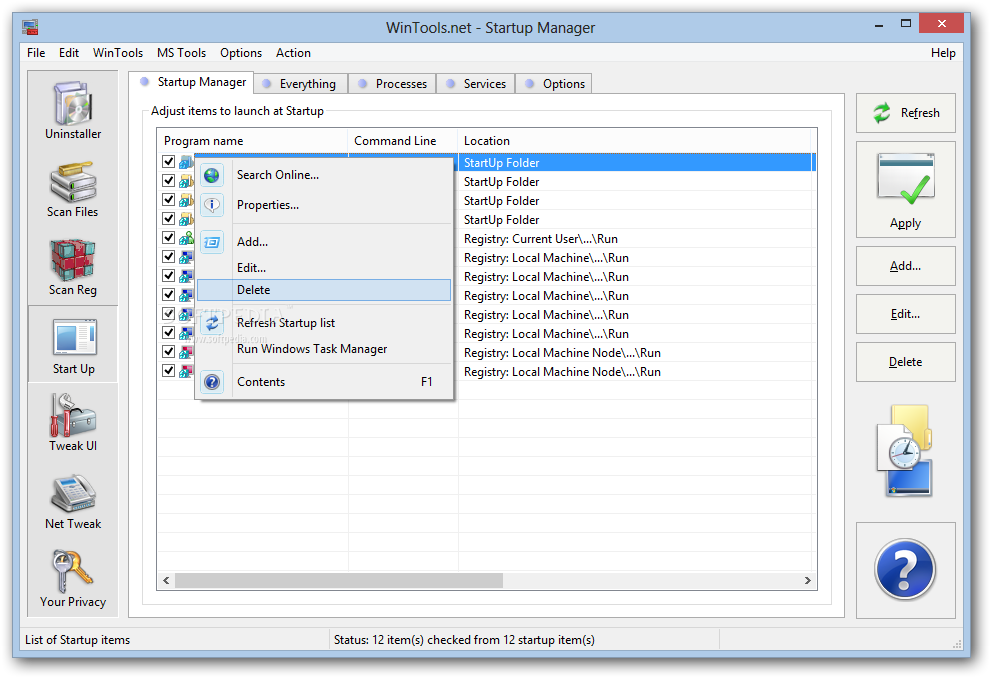
Task: Uncheck the third StartUp Folder item checkbox
Action: coord(168,200)
